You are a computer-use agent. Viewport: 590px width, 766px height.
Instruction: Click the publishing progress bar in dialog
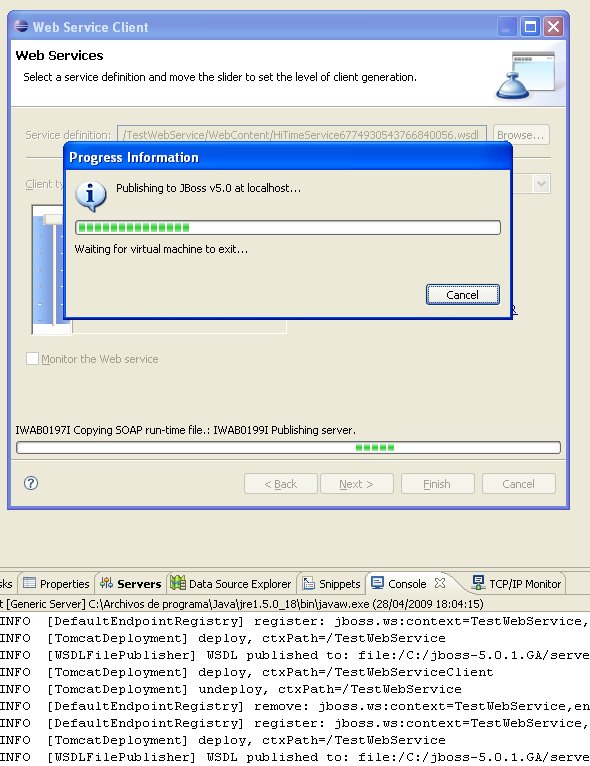(288, 227)
